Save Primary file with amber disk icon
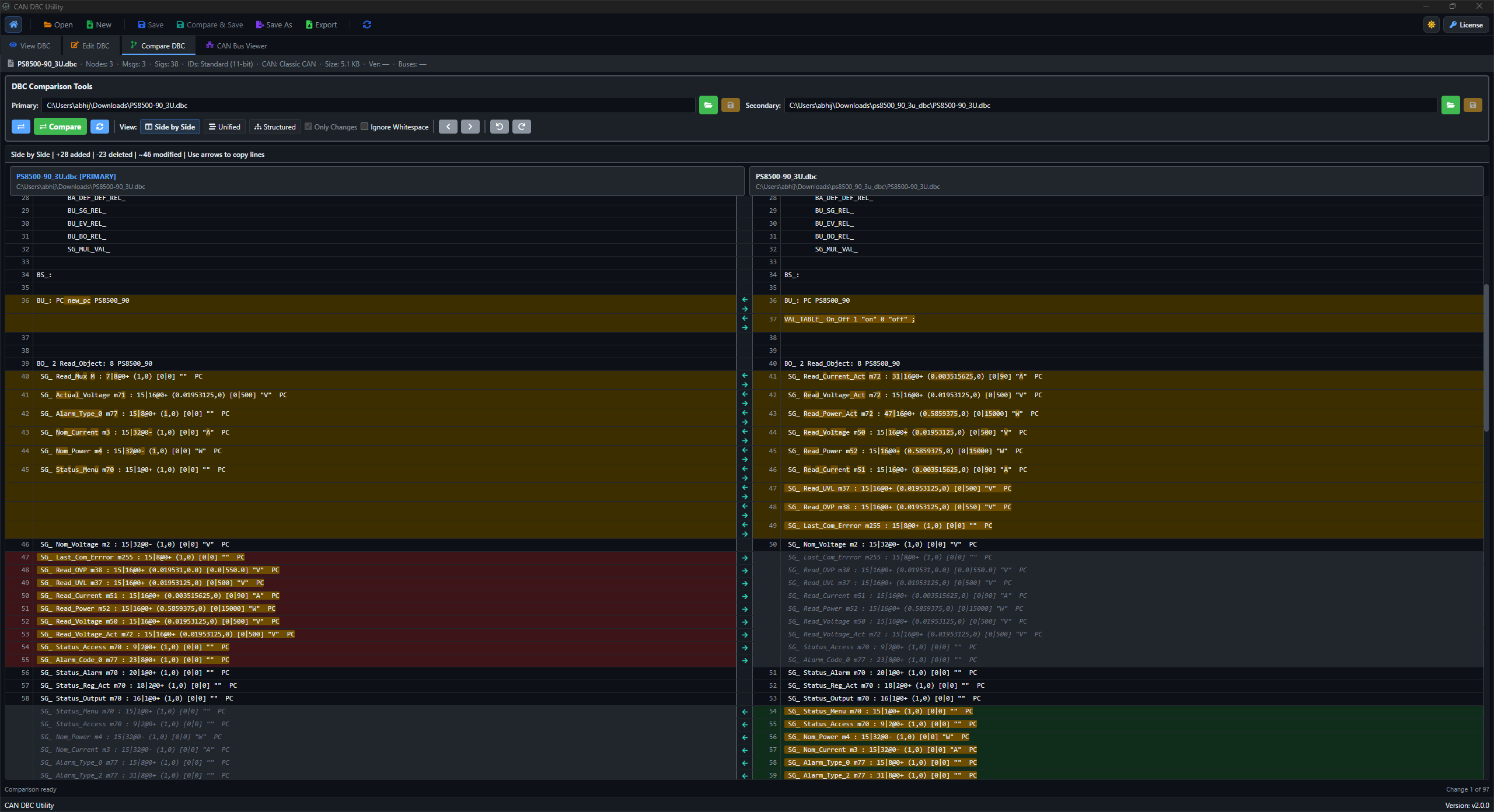The image size is (1494, 812). point(730,106)
